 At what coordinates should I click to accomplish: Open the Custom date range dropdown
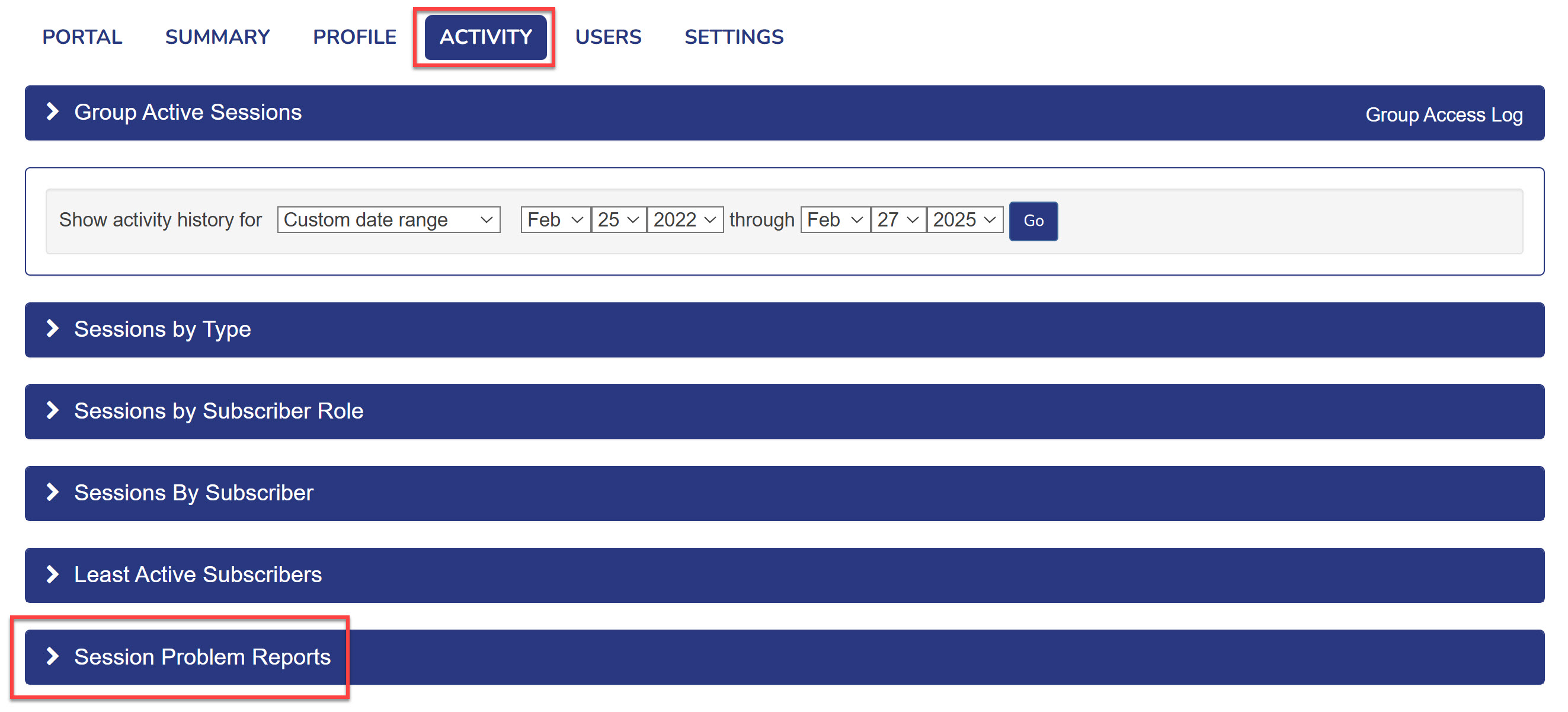pyautogui.click(x=388, y=220)
